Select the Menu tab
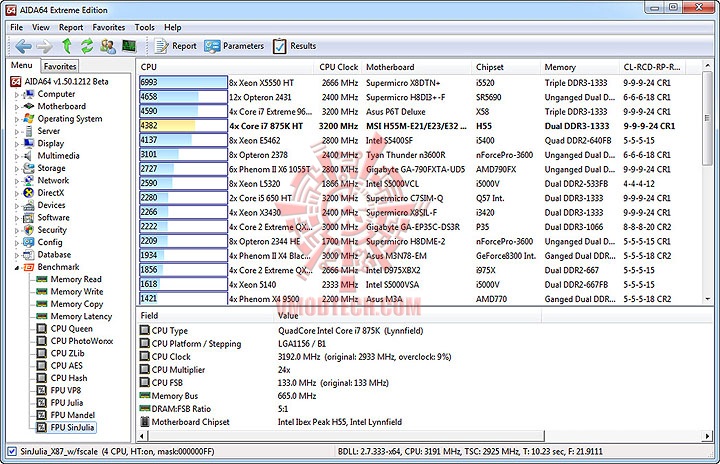Screen dimensions: 720x464 pos(22,65)
